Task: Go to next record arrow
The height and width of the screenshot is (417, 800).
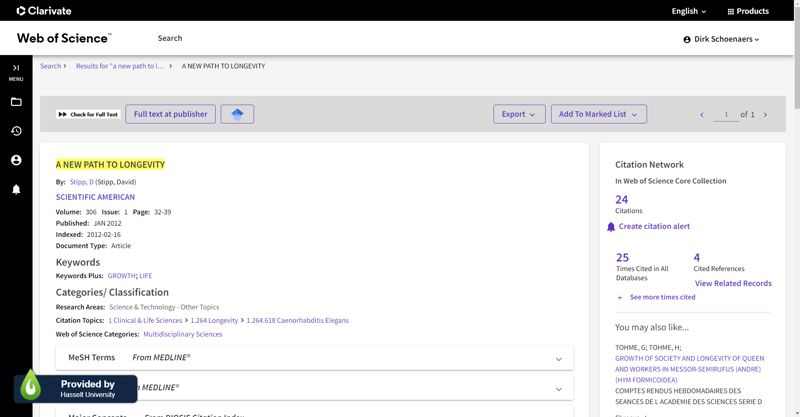Action: 765,115
